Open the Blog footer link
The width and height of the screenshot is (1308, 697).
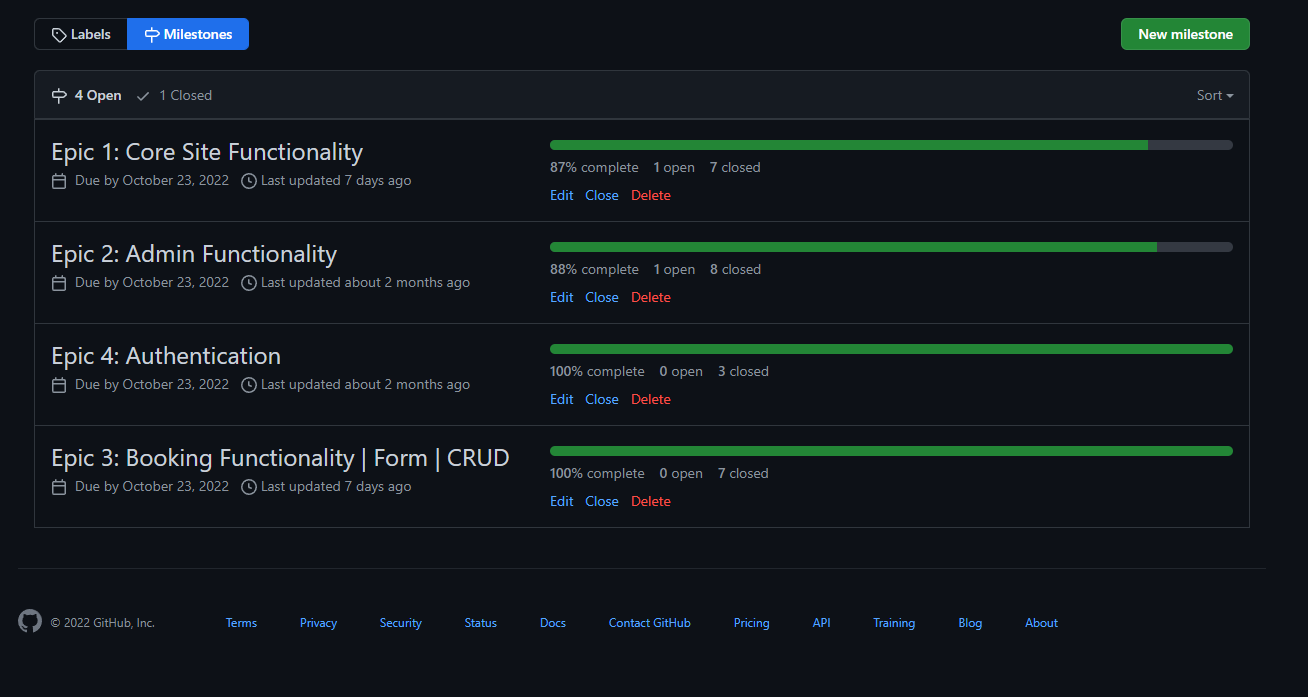970,622
